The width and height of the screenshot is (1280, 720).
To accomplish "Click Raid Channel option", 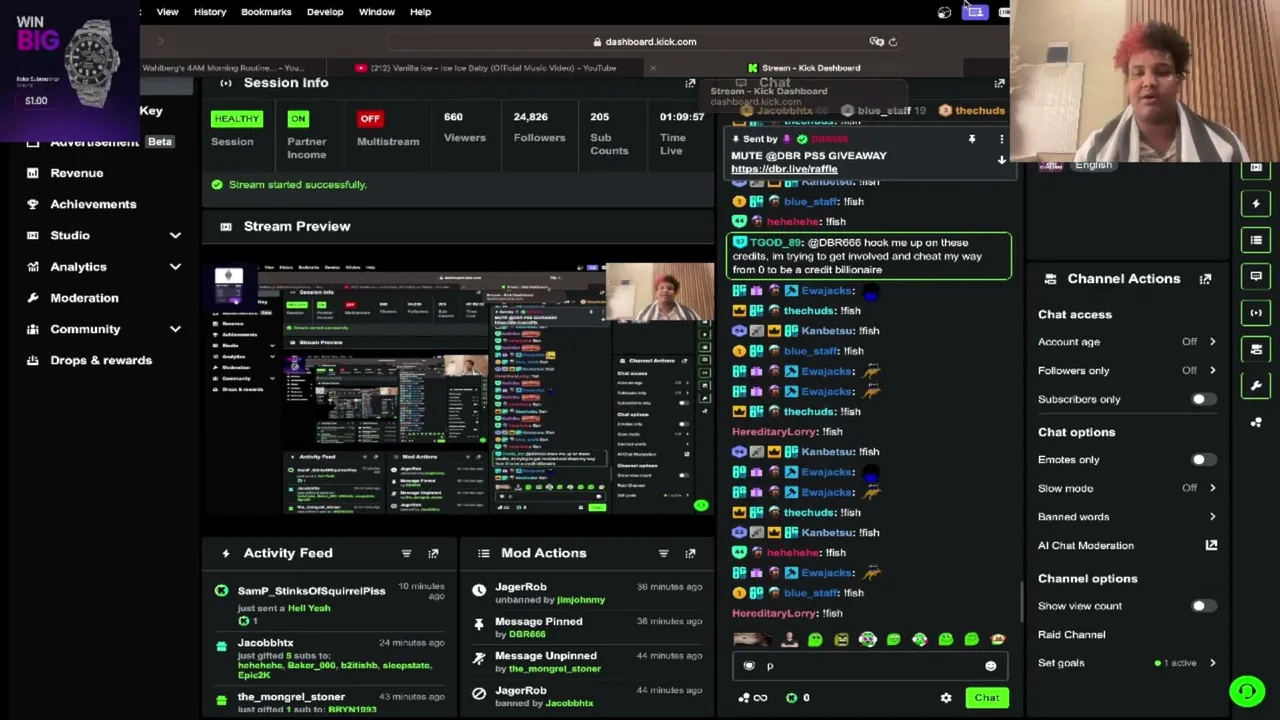I will 1072,635.
